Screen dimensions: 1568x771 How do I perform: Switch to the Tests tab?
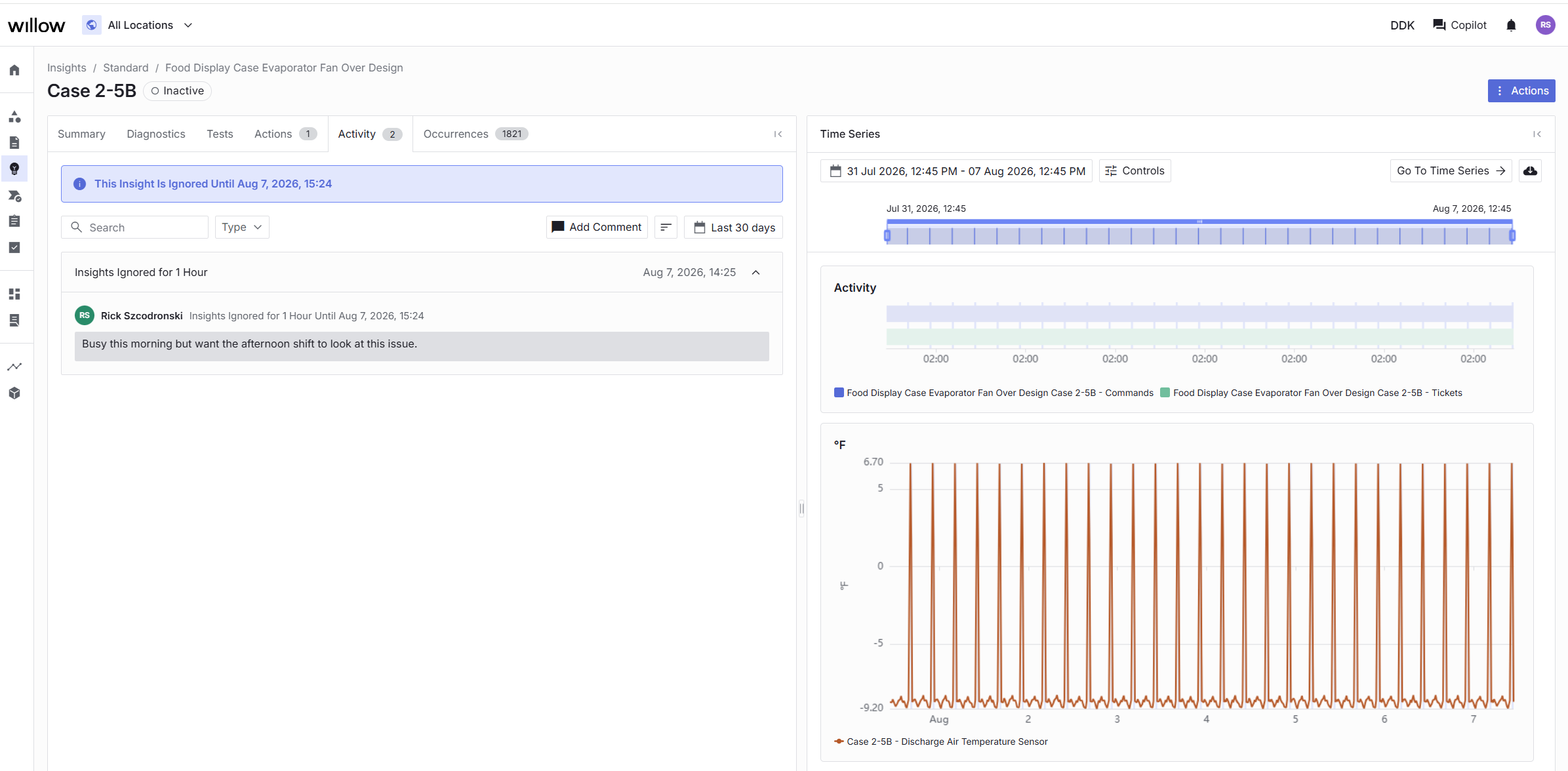220,134
